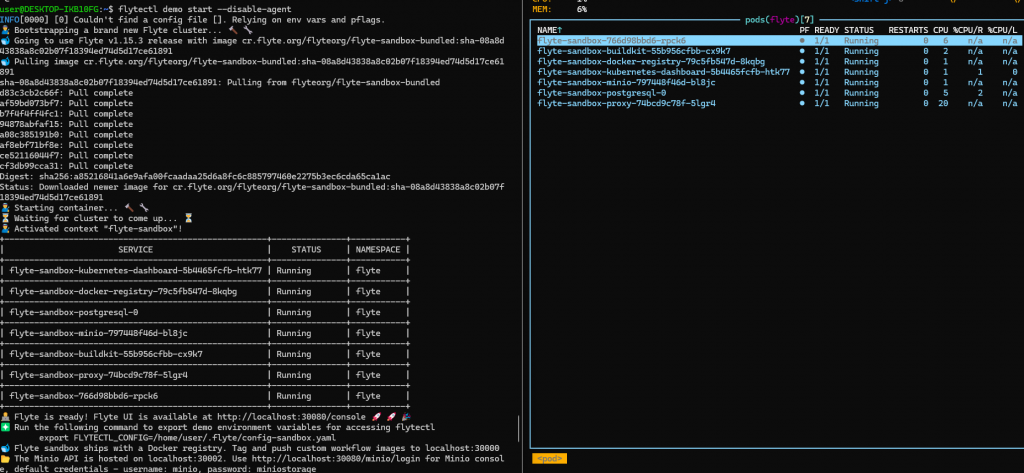This screenshot has height=473, width=1024.
Task: Click the Activated context "flyte-sandbox" message
Action: click(x=98, y=229)
